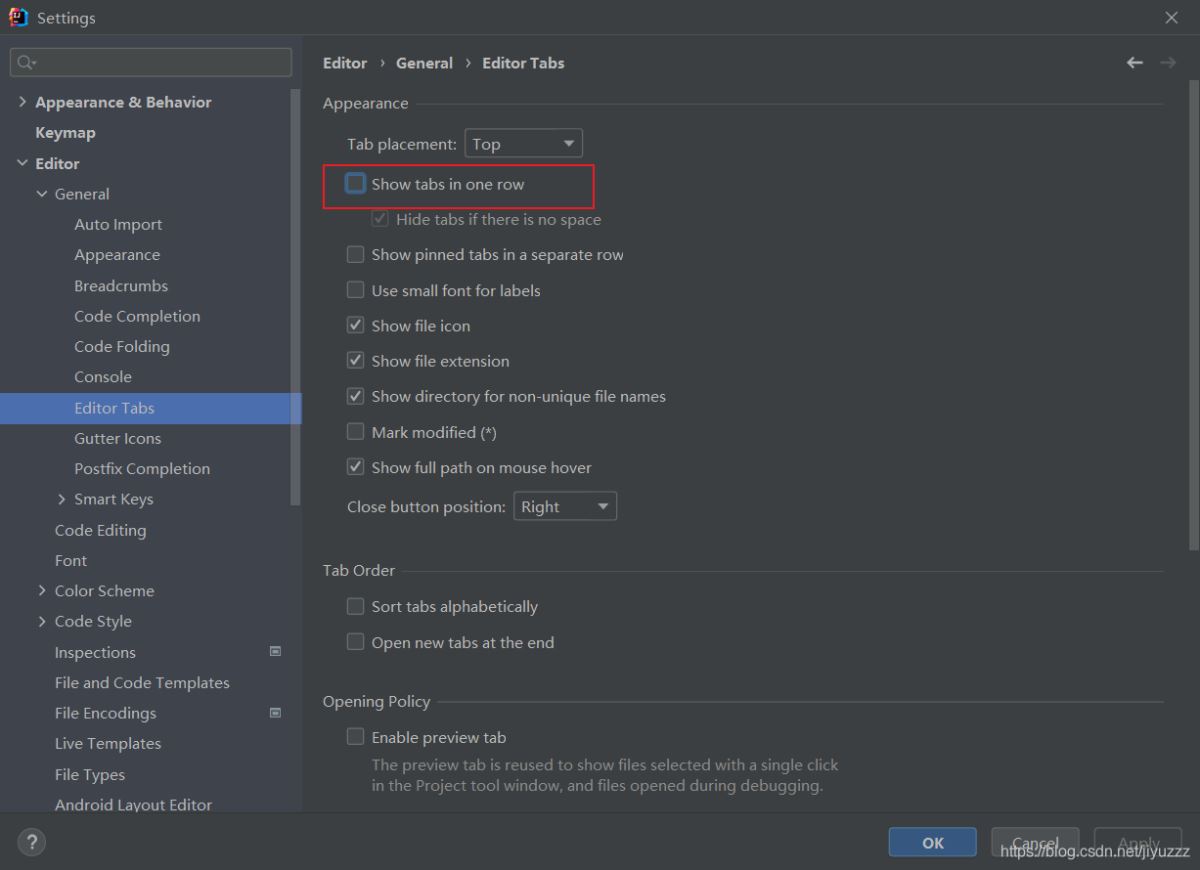Select Code Completion in settings tree
This screenshot has width=1200, height=870.
tap(137, 316)
